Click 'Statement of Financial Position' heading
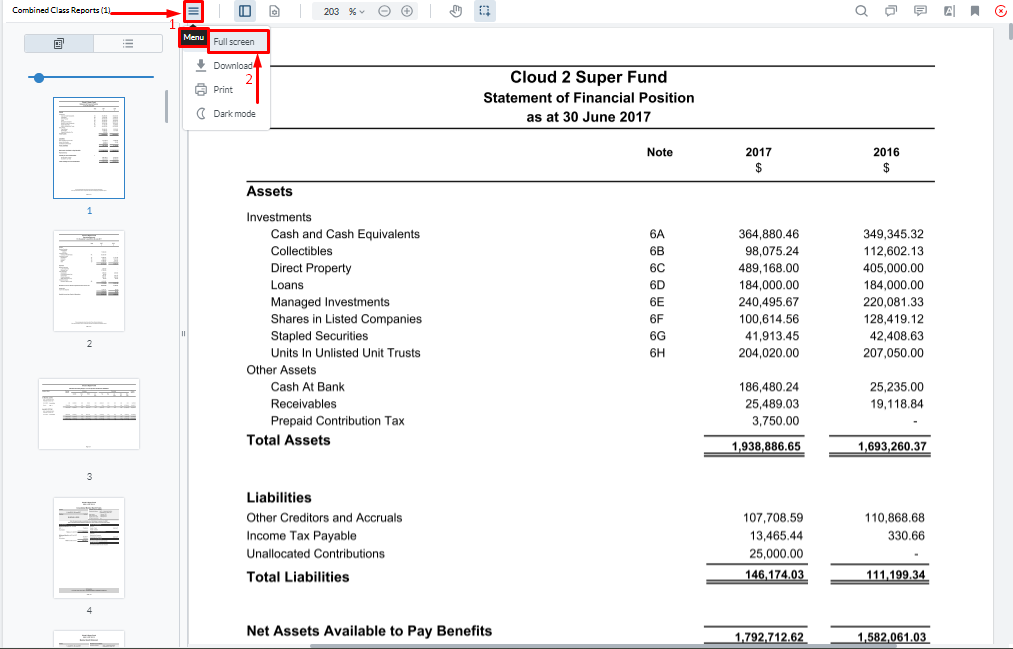The image size is (1013, 649). (589, 98)
